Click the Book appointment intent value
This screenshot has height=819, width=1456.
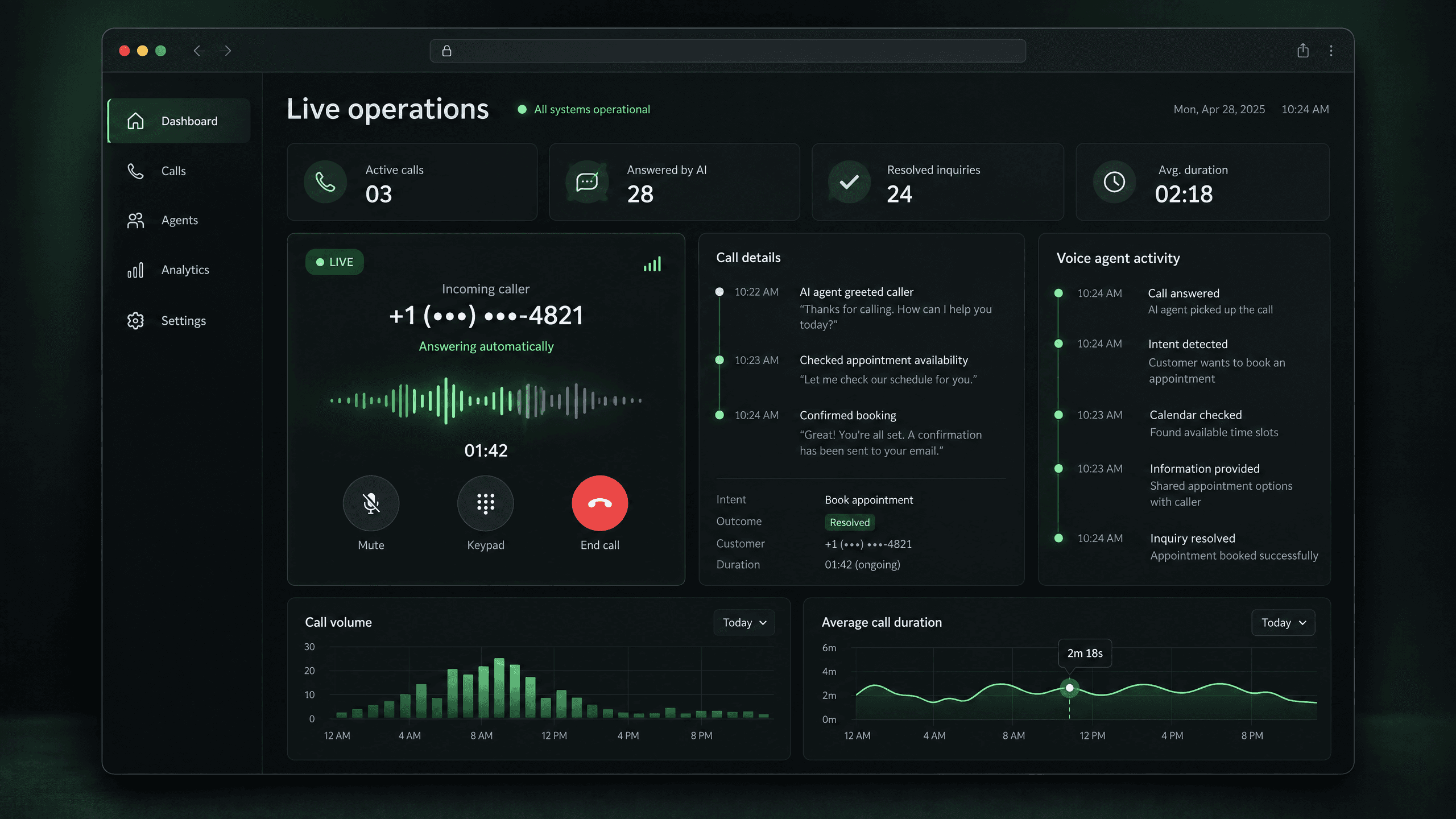[869, 500]
